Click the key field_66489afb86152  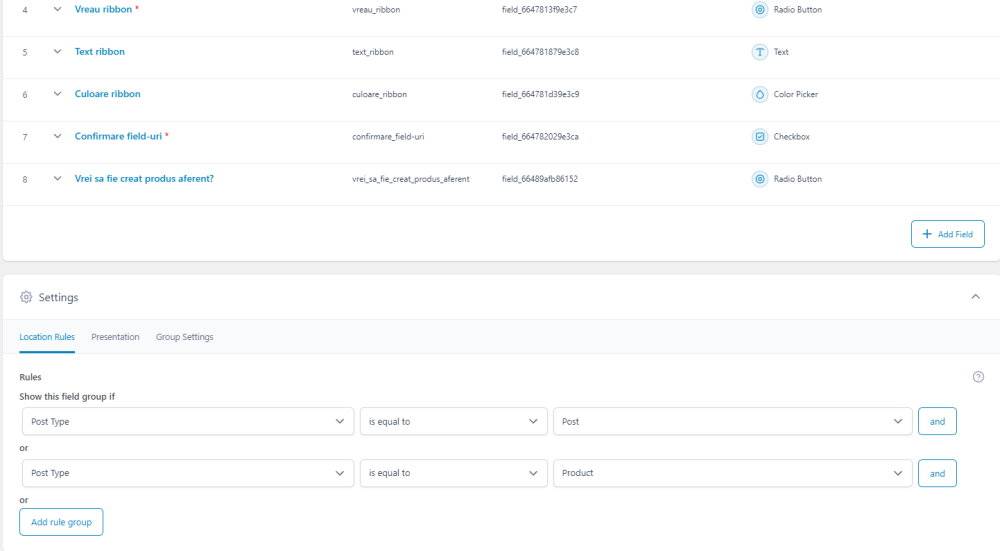coord(540,179)
